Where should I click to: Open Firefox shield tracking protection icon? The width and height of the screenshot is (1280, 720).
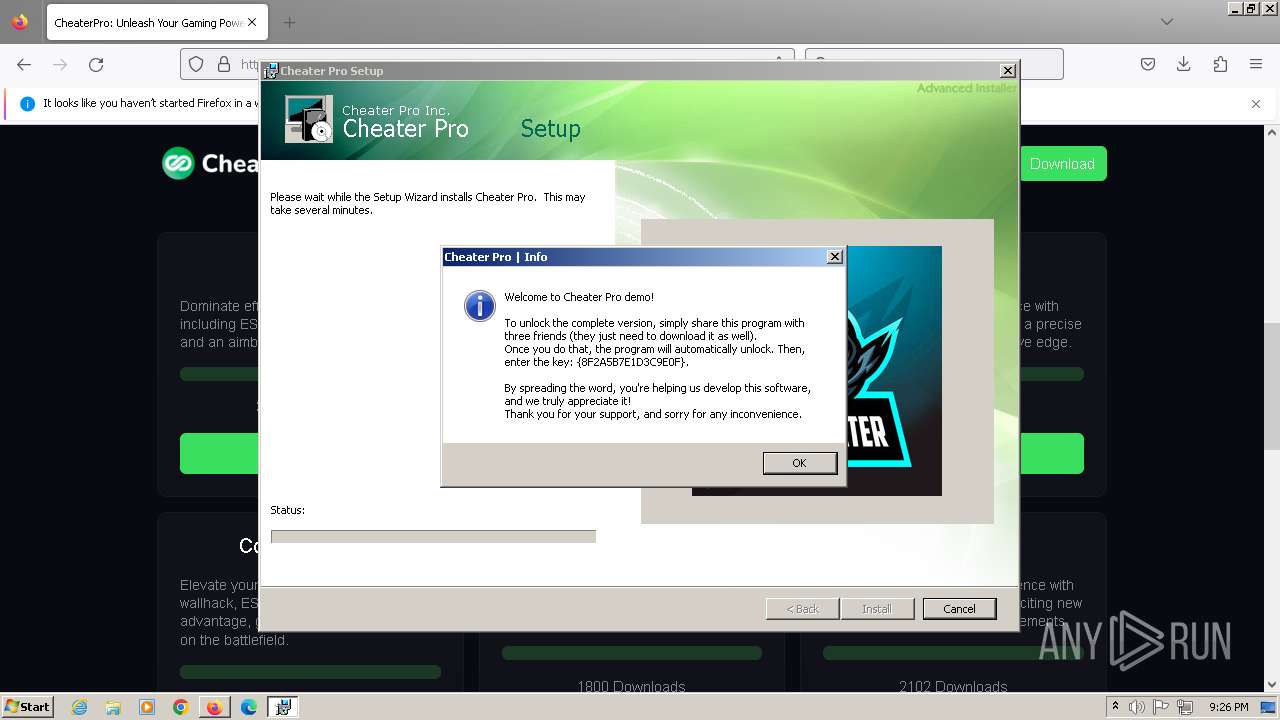(196, 64)
